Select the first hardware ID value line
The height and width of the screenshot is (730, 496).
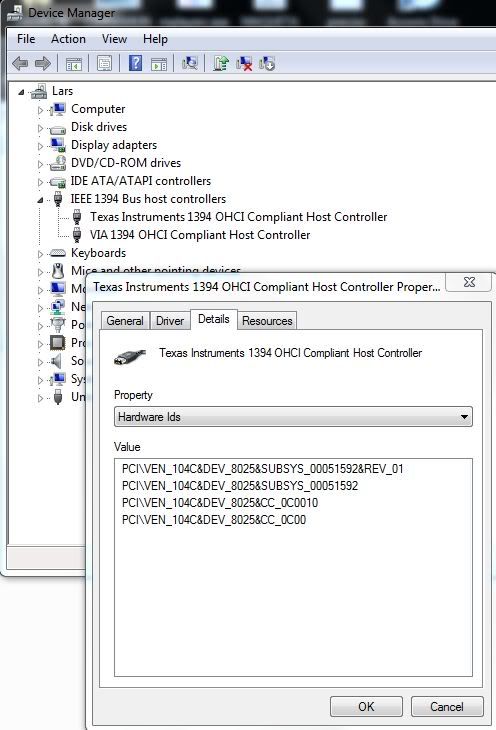(263, 469)
